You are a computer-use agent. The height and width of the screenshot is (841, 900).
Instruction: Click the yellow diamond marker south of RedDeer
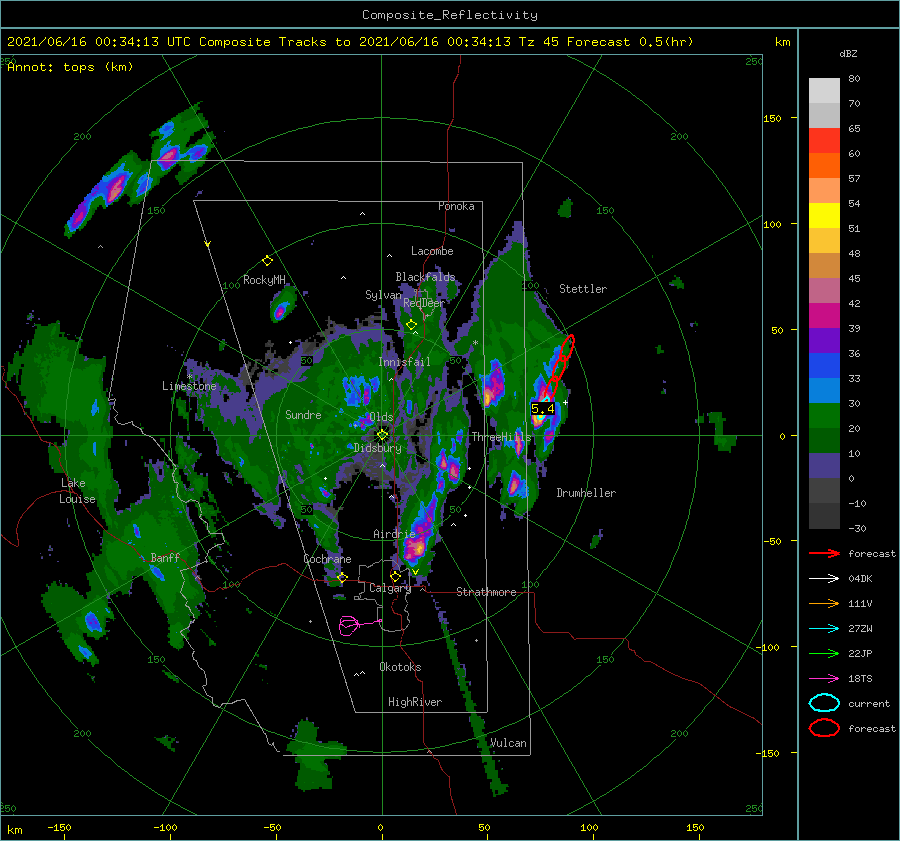coord(411,325)
